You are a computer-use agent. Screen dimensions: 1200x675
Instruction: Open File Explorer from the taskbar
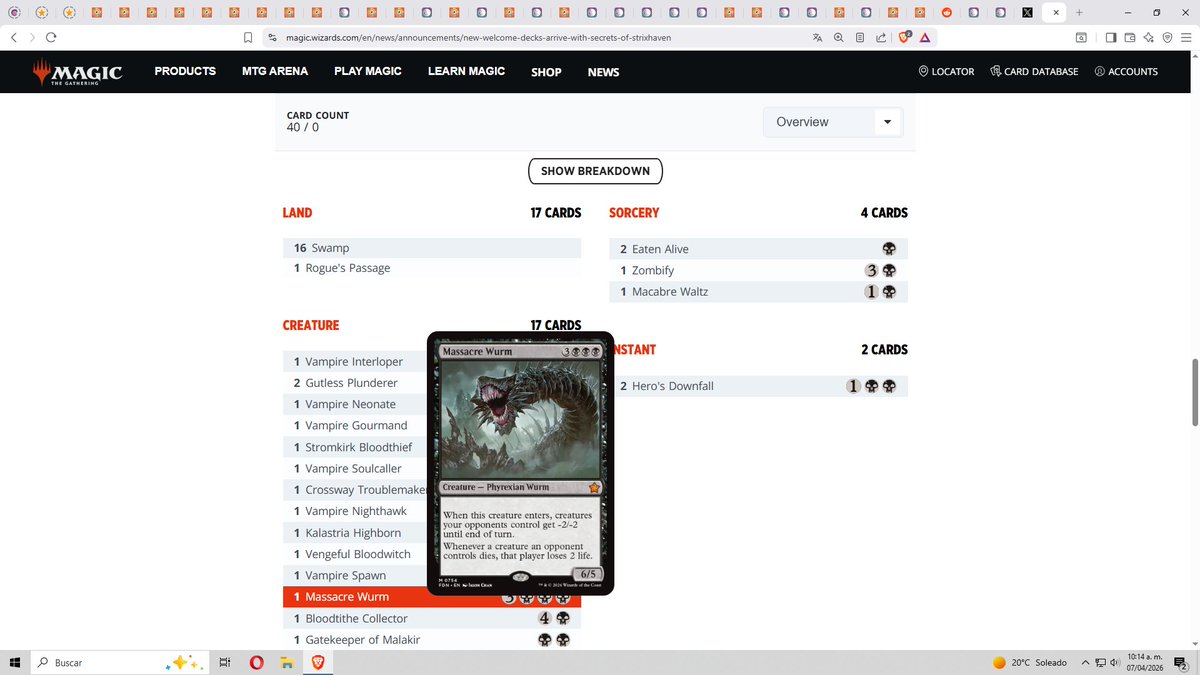click(287, 662)
